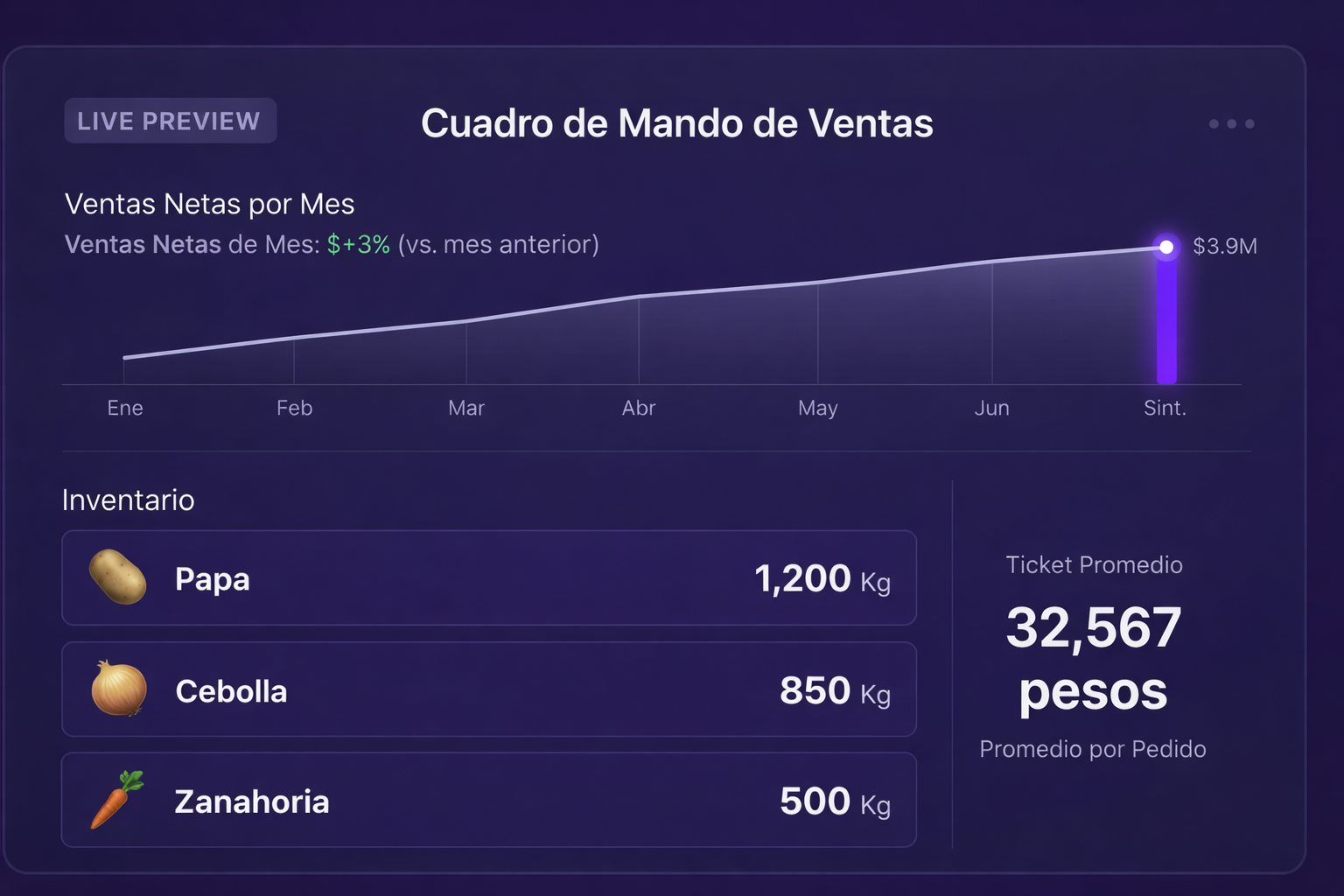
Task: Click the $3.9M value label
Action: tap(1225, 246)
